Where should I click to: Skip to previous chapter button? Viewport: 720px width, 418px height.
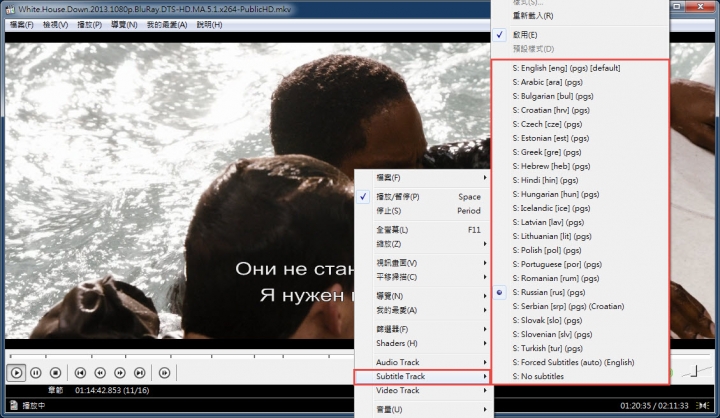point(80,373)
